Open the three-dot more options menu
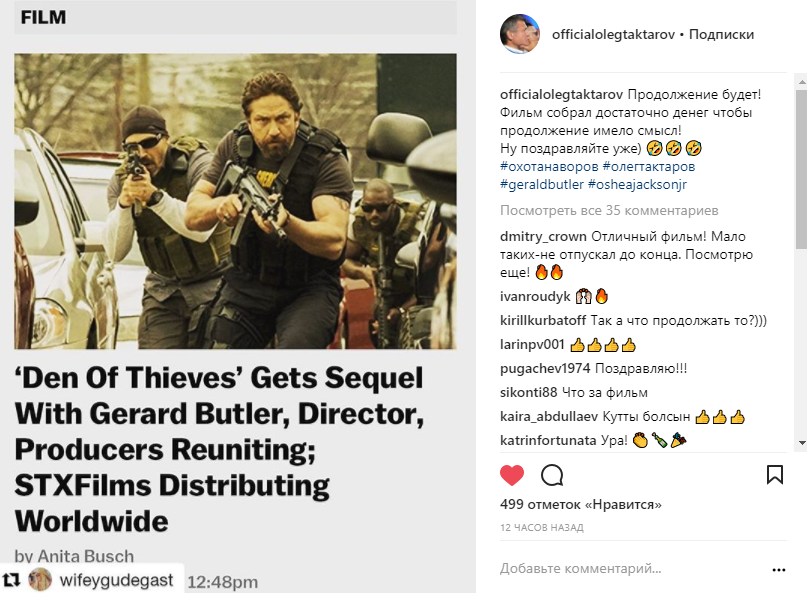The image size is (807, 593). click(779, 569)
